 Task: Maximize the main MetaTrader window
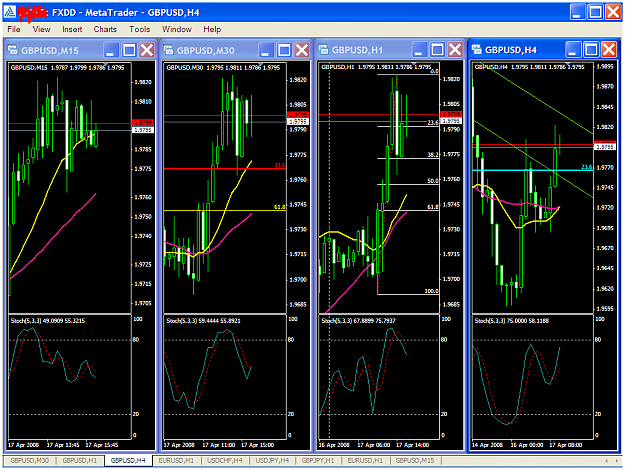[596, 12]
